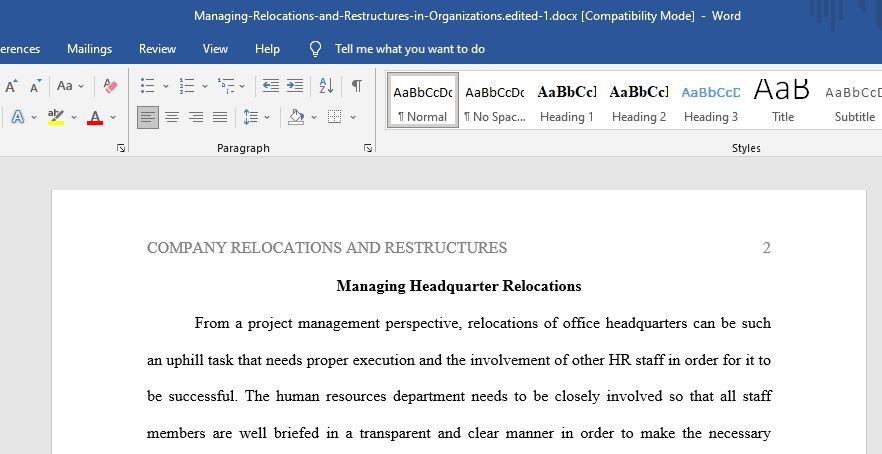Click the Managing Headquarter Relocations heading
This screenshot has height=454, width=882.
tap(458, 286)
